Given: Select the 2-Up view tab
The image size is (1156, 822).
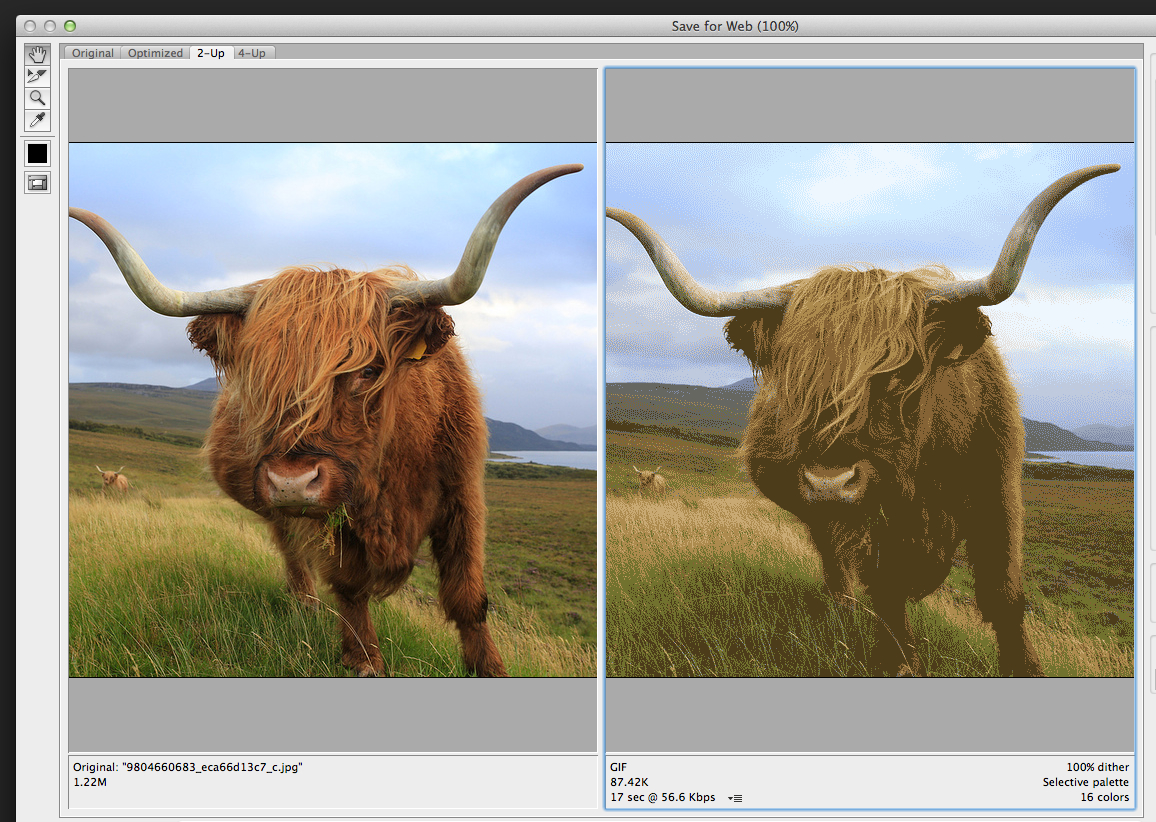Looking at the screenshot, I should coord(210,53).
